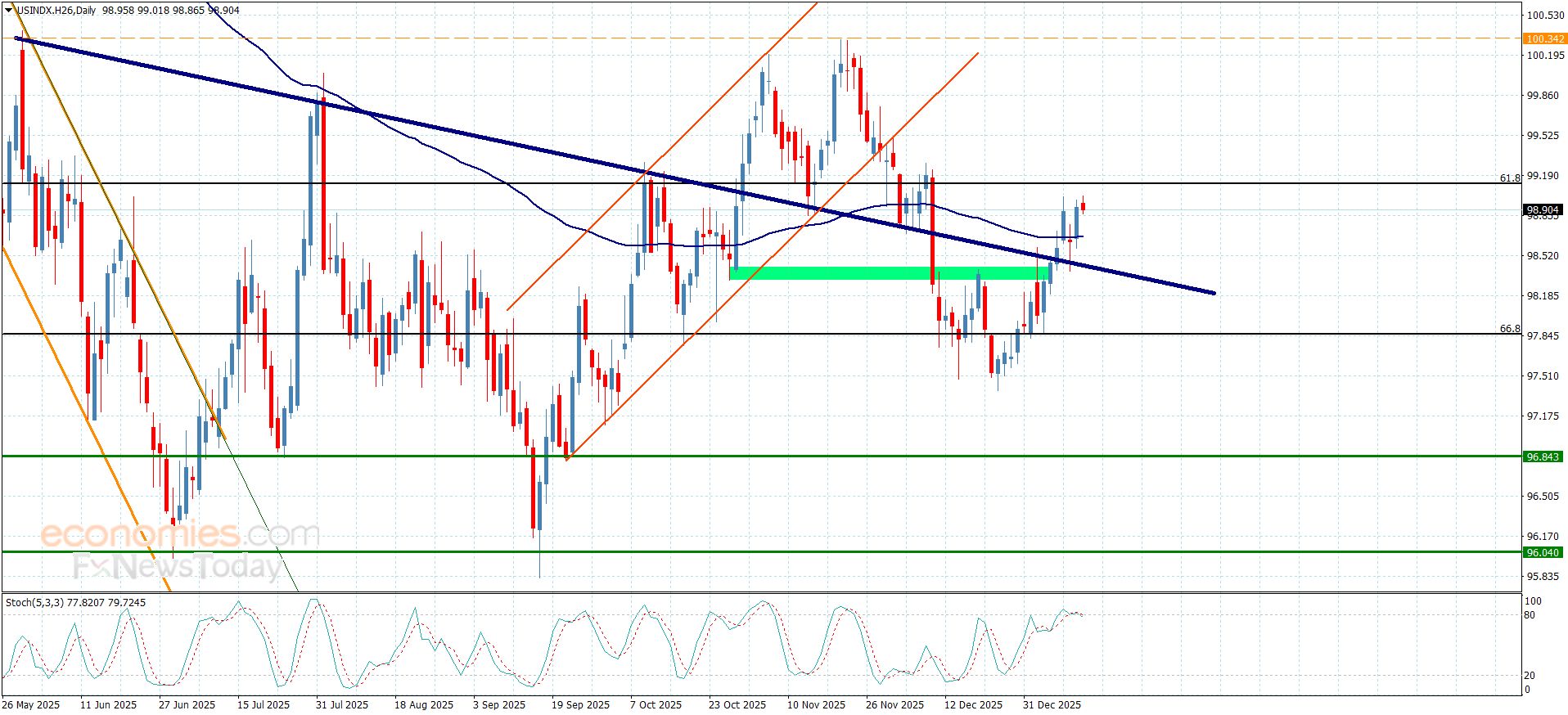
Task: Select the green 96.843 price label
Action: point(1543,456)
